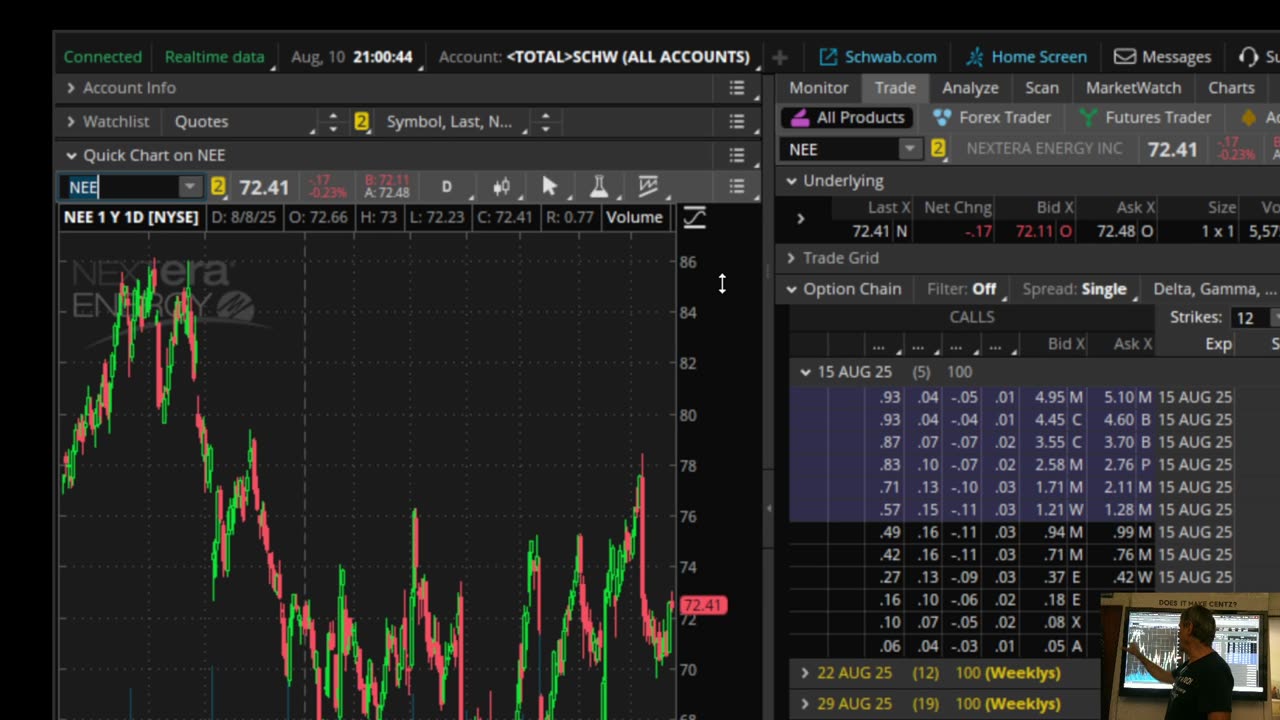Switch to the MarketWatch tab

pos(1133,88)
